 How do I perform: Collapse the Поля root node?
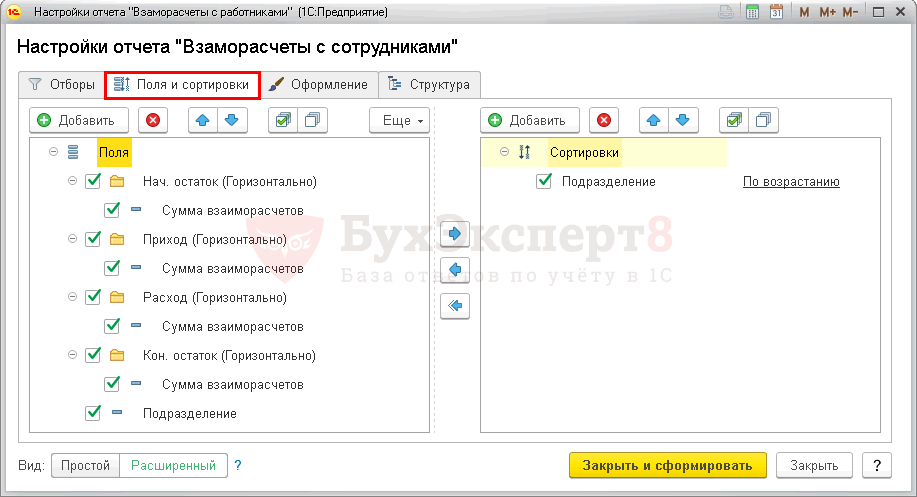tap(53, 152)
